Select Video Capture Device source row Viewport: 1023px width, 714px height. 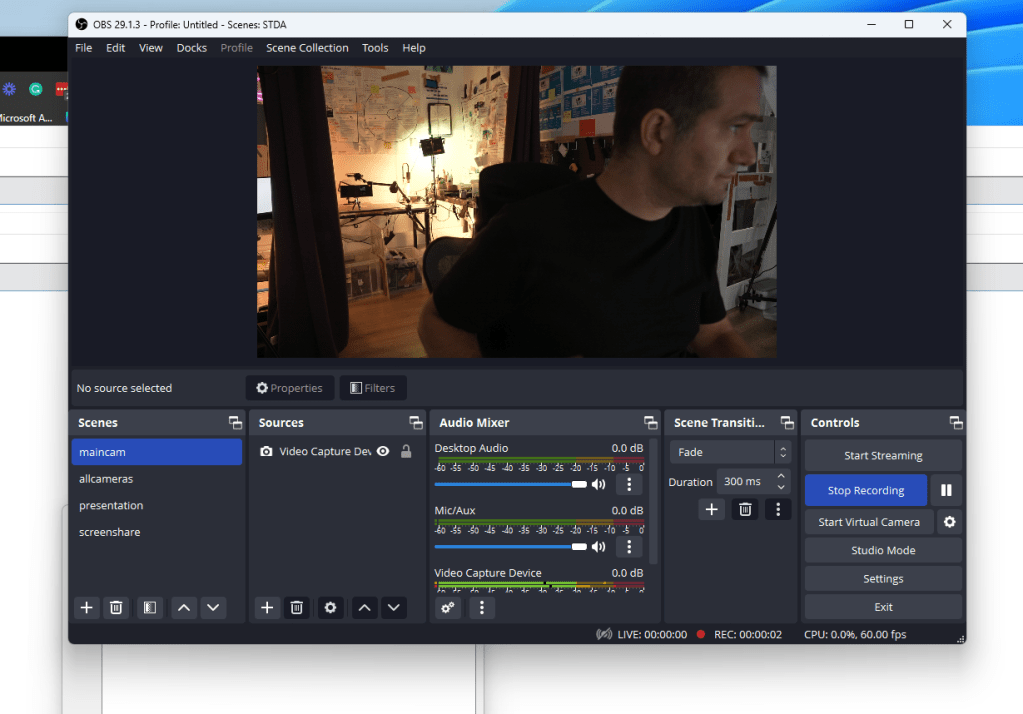(x=337, y=451)
